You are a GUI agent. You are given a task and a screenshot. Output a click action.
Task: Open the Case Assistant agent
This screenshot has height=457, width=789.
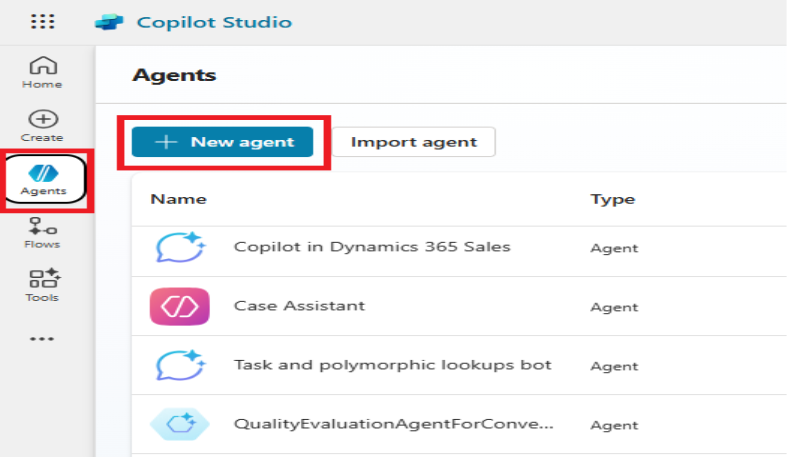pyautogui.click(x=299, y=306)
